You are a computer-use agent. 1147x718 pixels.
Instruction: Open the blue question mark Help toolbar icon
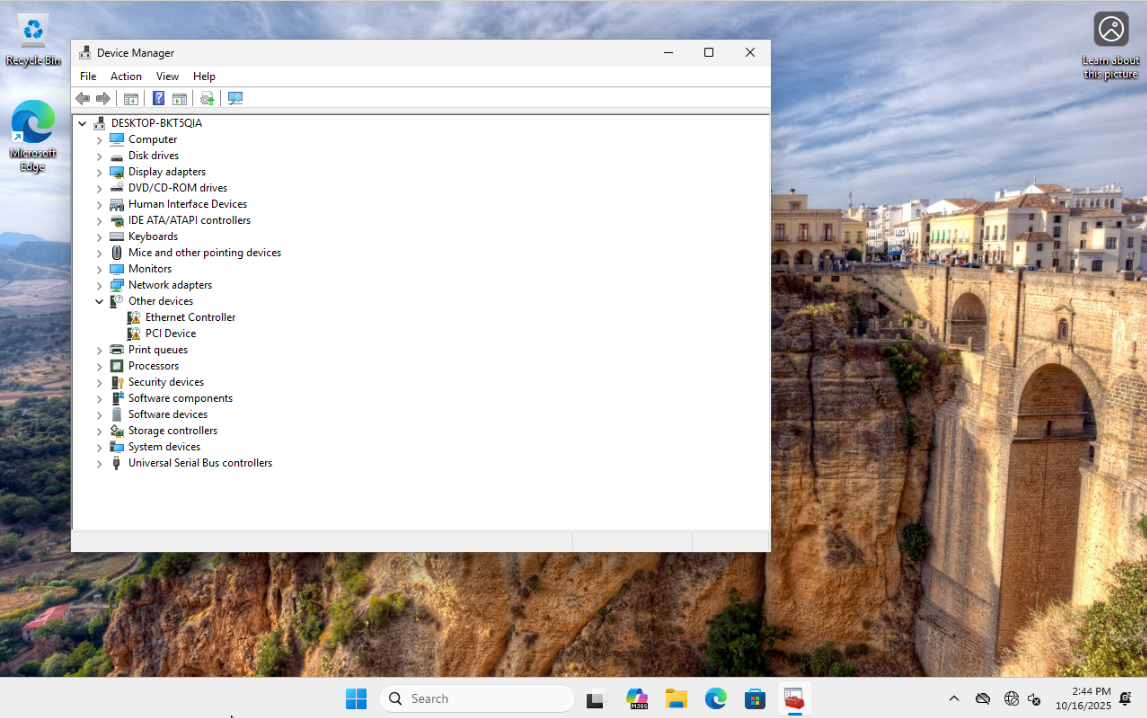coord(158,98)
